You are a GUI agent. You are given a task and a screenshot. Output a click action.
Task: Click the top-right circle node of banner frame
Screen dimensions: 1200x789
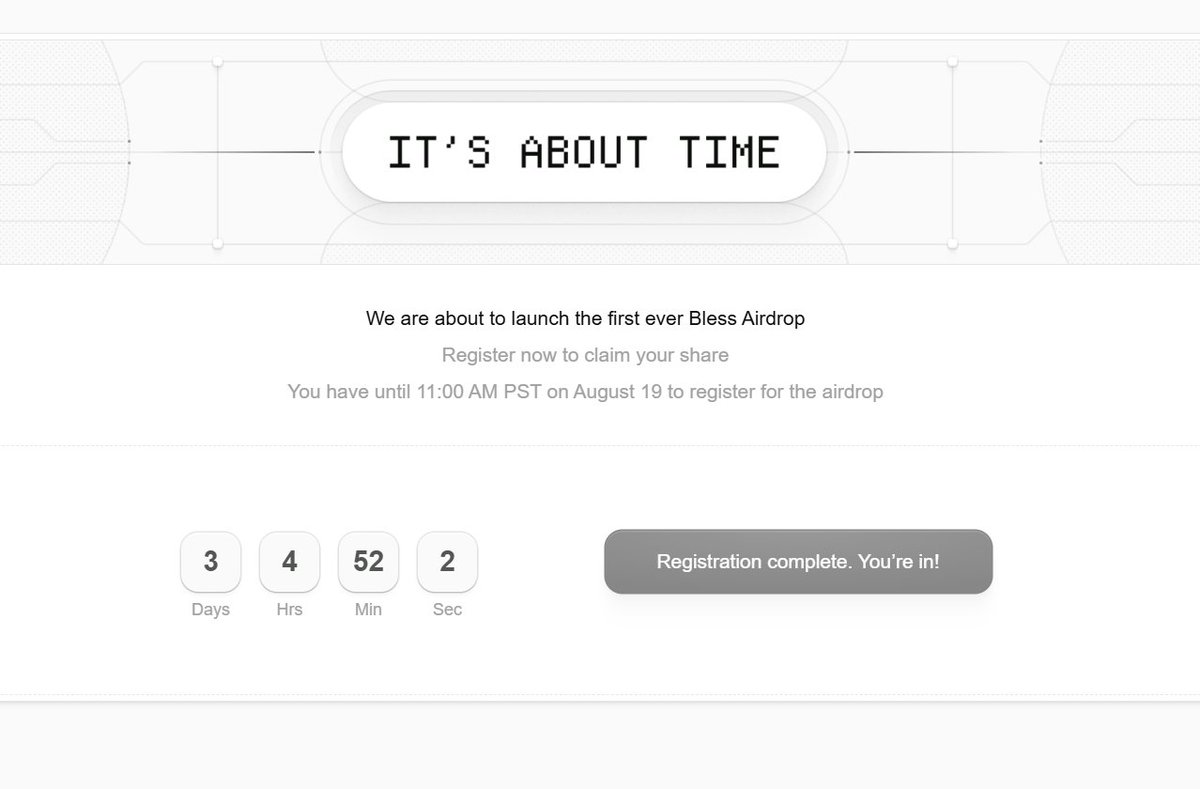coord(952,61)
